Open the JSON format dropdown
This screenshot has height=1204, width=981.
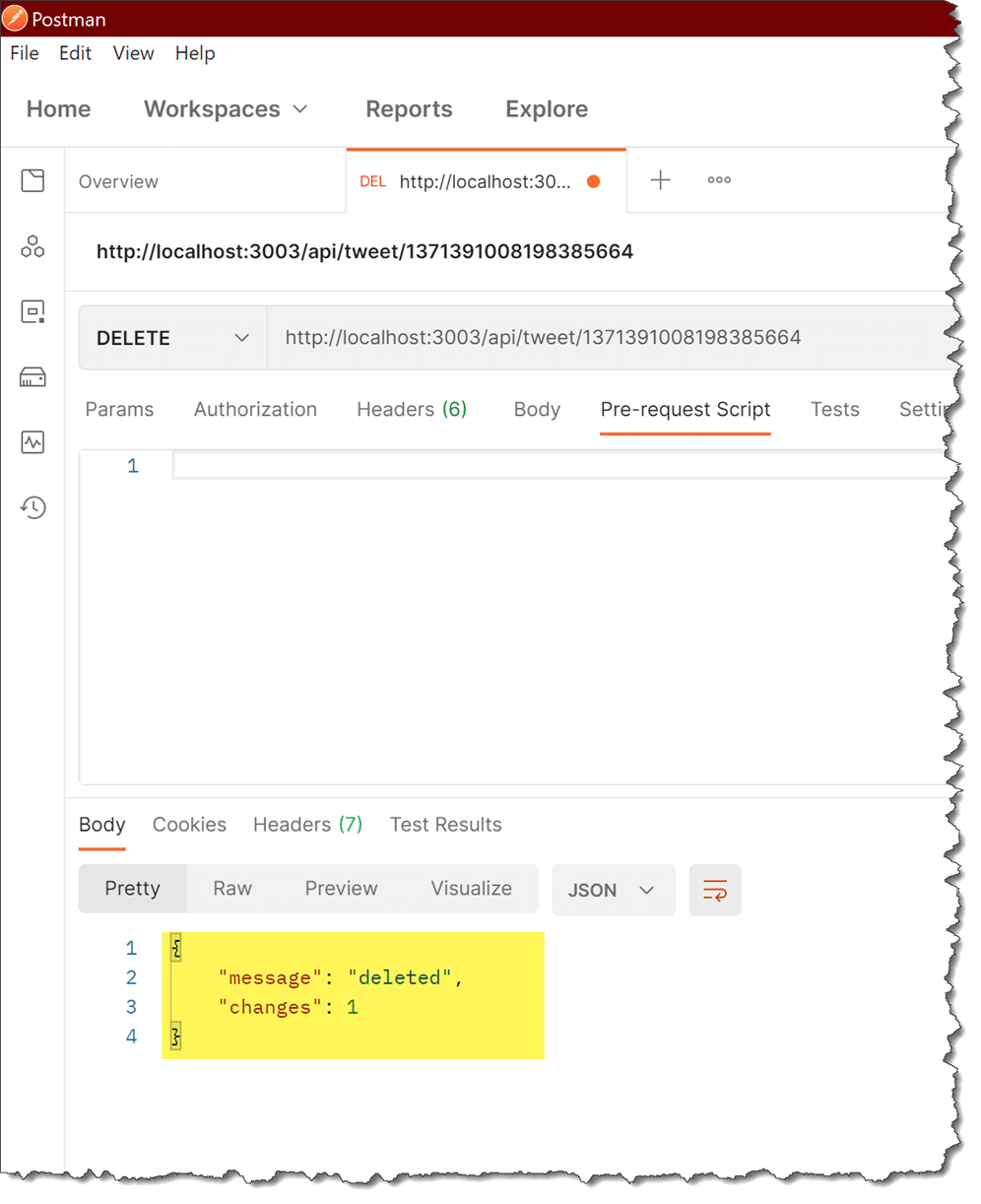613,891
